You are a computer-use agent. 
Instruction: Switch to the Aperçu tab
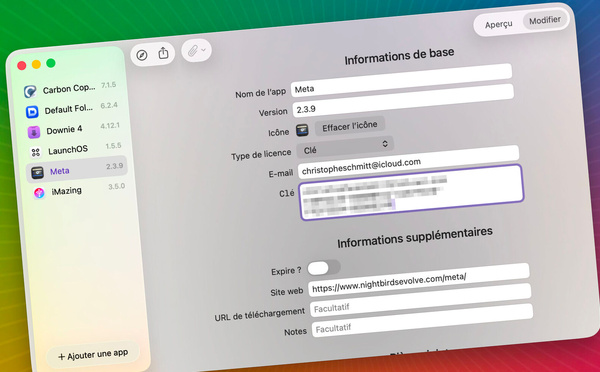498,24
